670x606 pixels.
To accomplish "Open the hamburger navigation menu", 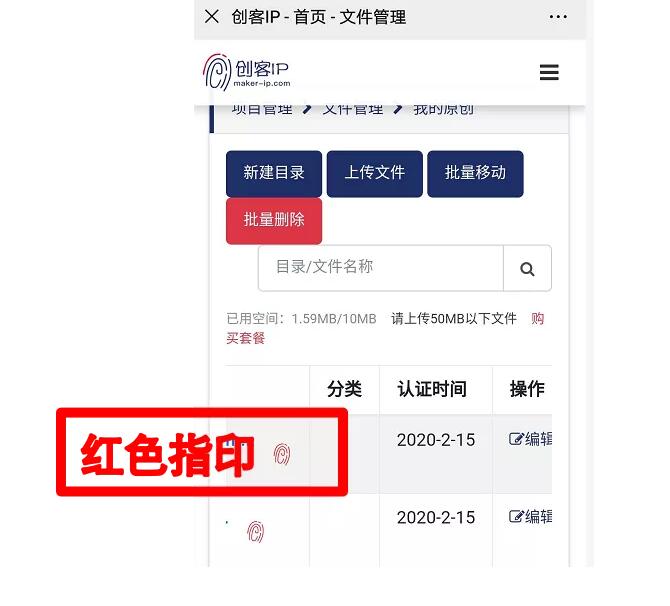I will pos(549,72).
